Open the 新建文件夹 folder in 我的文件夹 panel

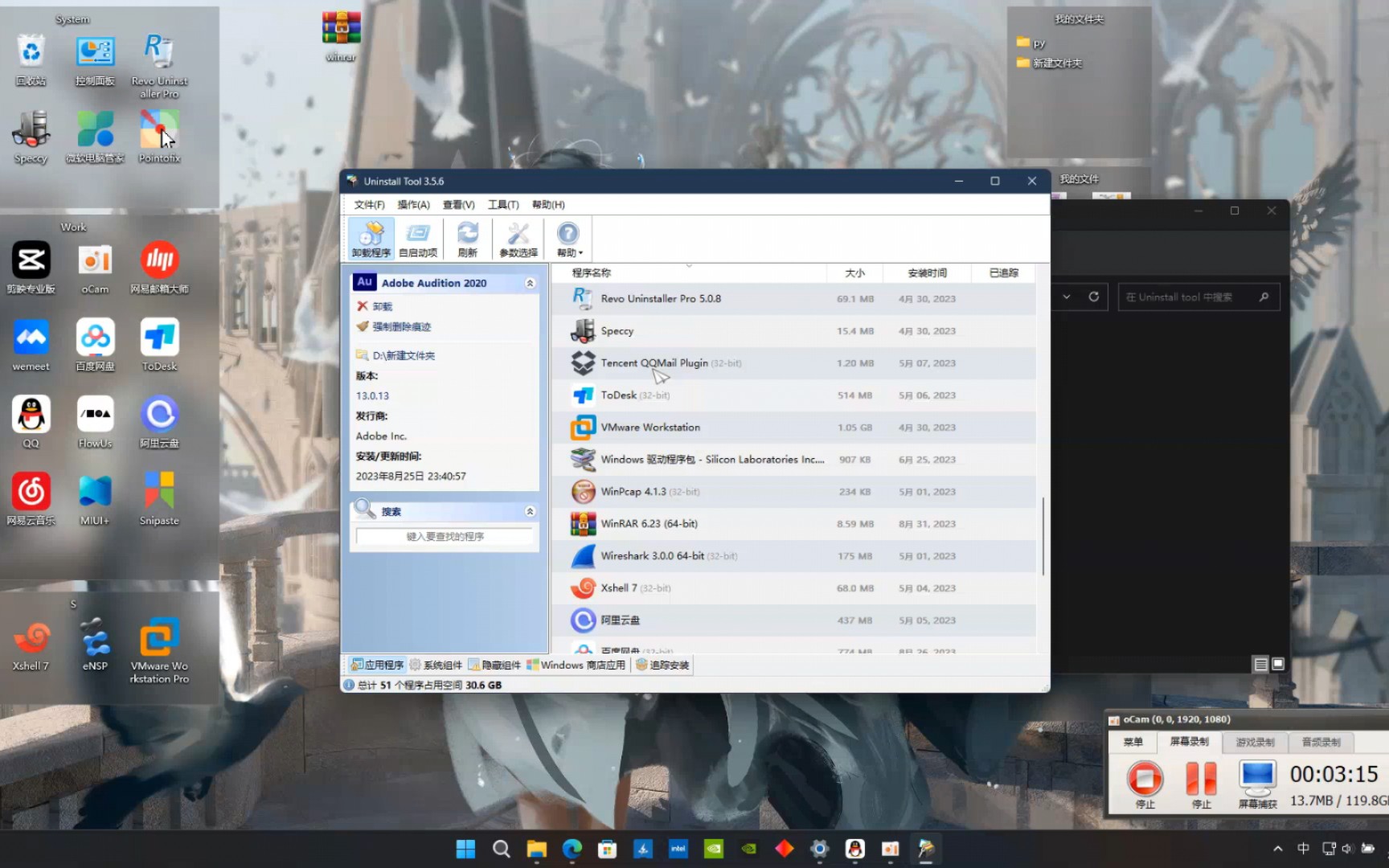point(1049,63)
